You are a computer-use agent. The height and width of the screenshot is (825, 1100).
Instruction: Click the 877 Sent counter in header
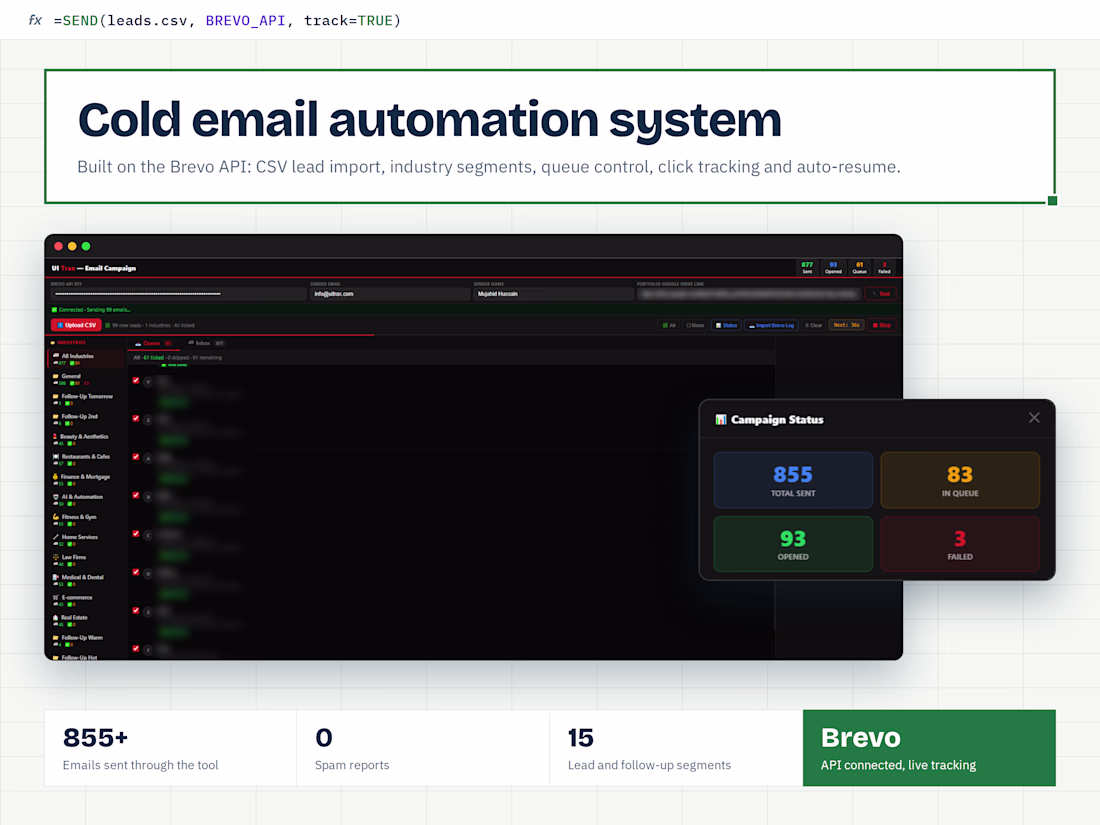[x=807, y=268]
